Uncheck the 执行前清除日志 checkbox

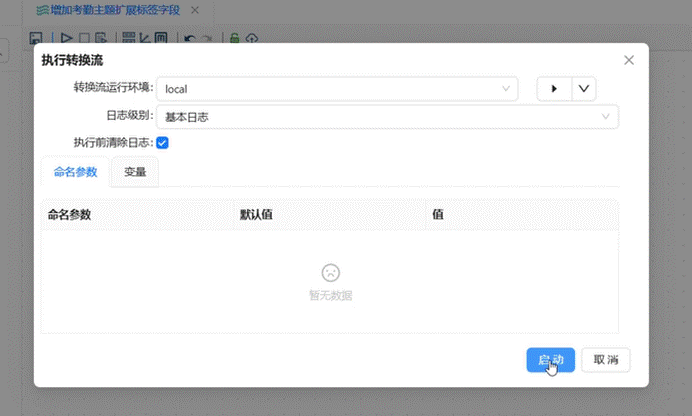pyautogui.click(x=162, y=142)
